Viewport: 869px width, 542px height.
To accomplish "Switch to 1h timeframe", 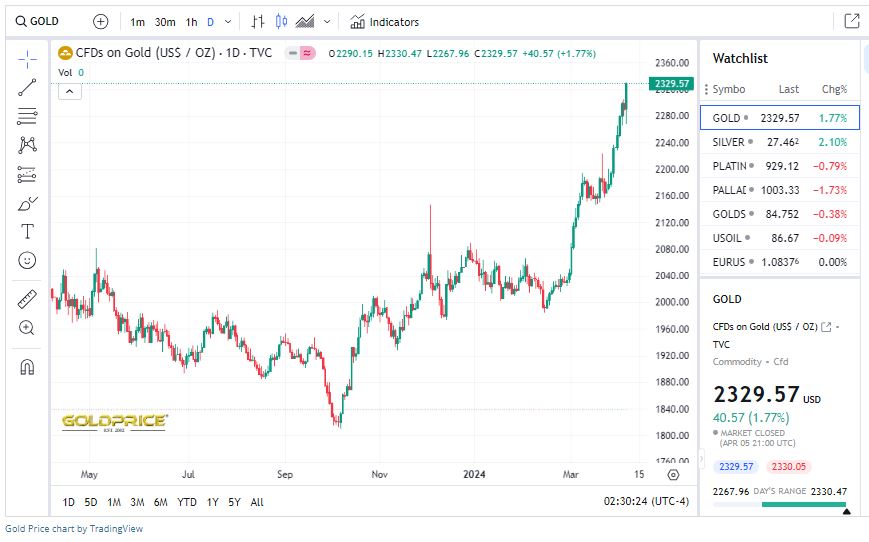I will click(x=191, y=22).
